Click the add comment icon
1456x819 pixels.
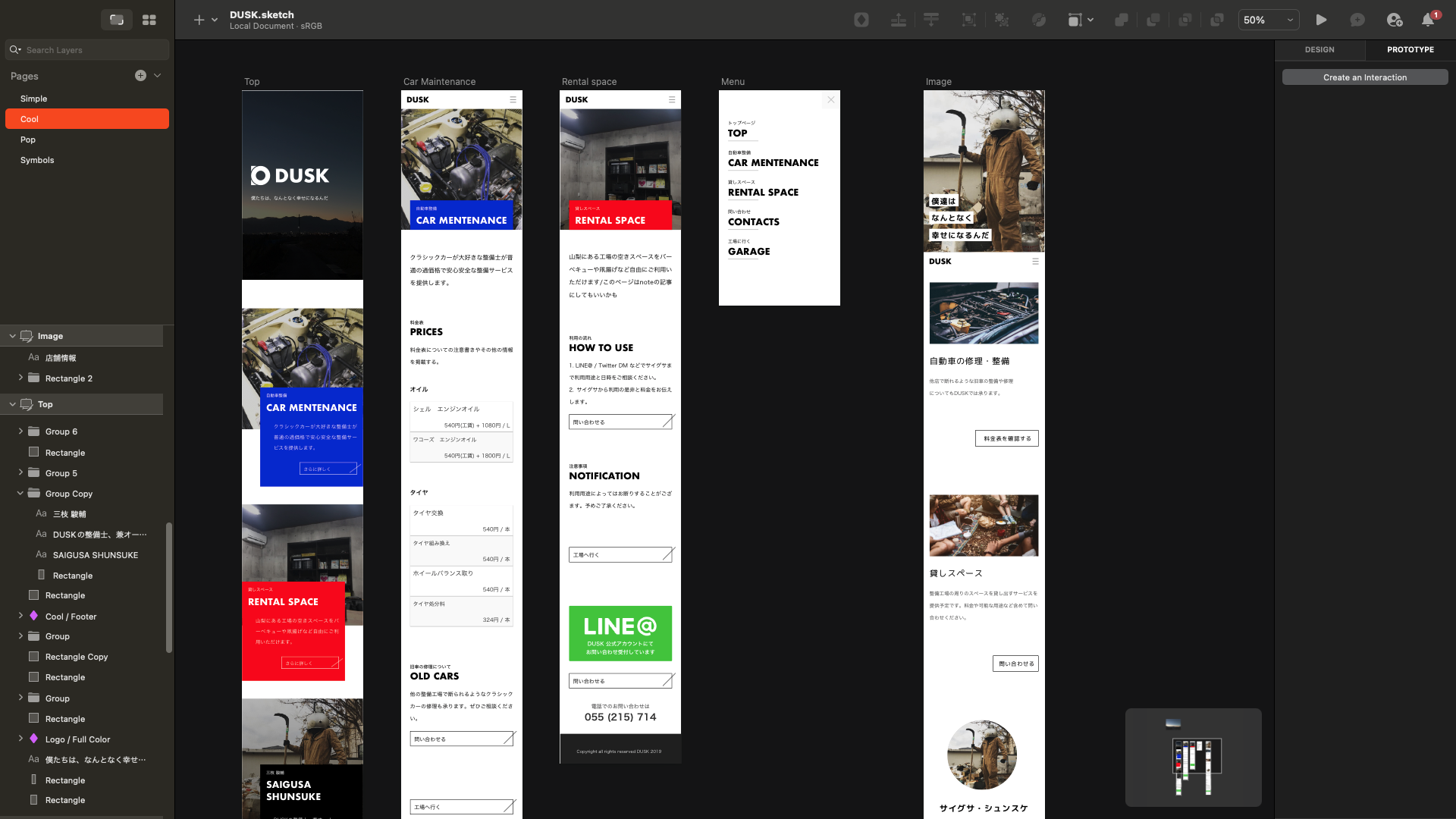click(x=1357, y=20)
